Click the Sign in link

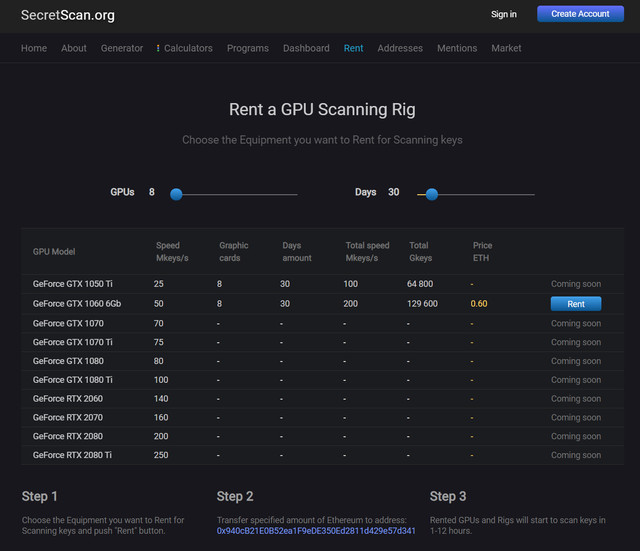click(x=504, y=14)
